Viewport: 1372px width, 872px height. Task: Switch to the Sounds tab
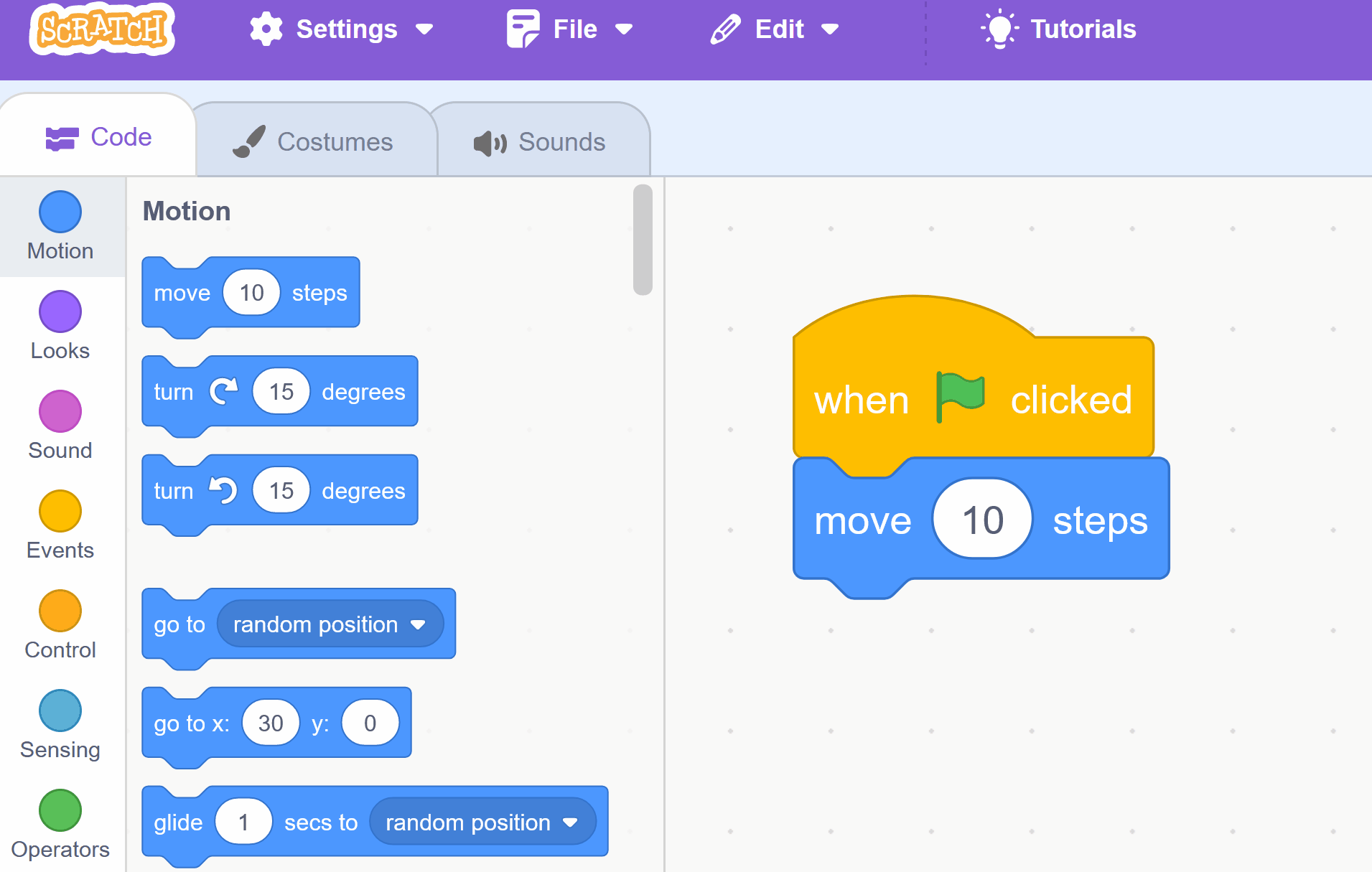[541, 141]
